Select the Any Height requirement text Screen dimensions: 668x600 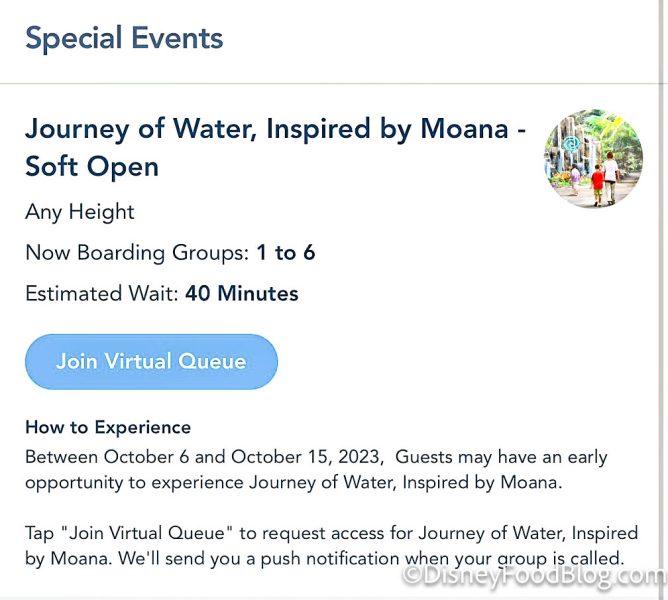pyautogui.click(x=80, y=212)
